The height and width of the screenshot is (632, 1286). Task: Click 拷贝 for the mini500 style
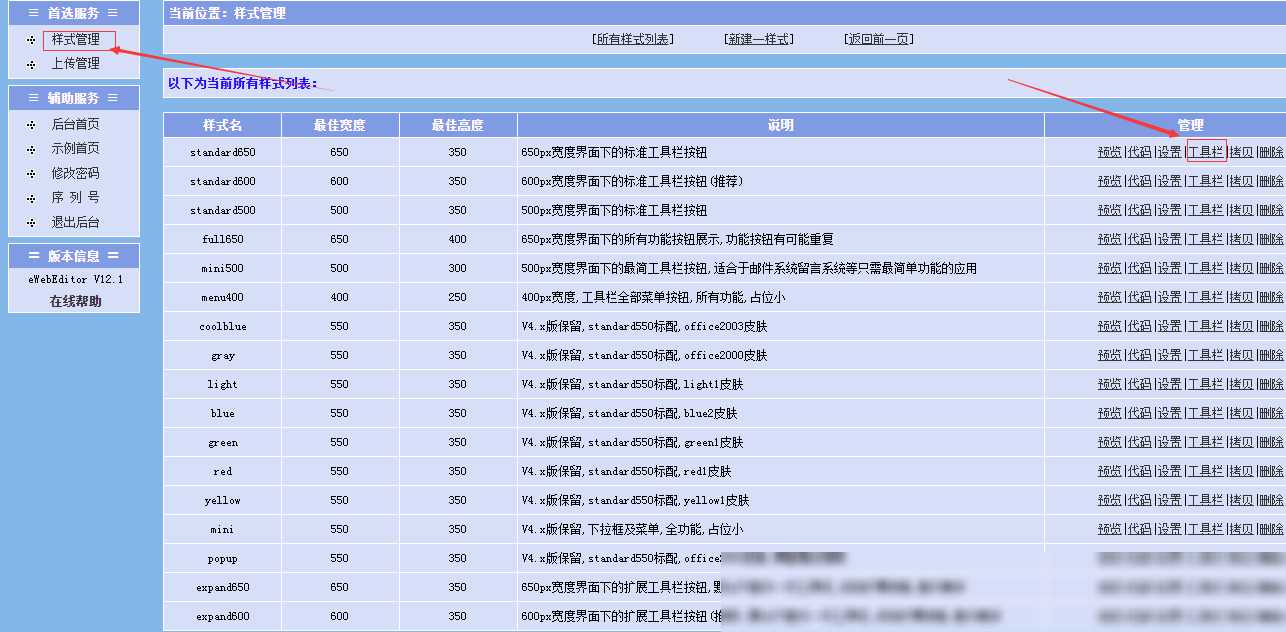[x=1240, y=268]
